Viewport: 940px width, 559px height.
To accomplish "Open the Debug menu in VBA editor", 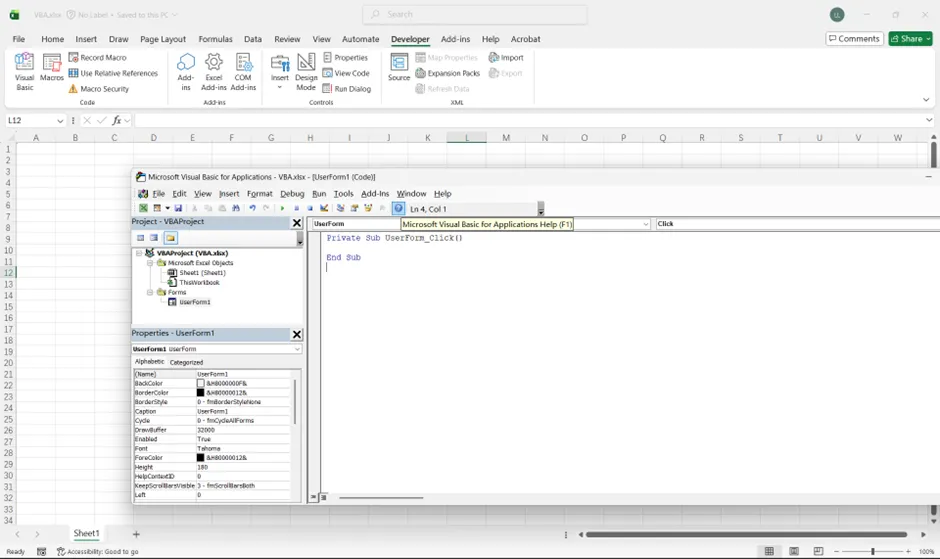I will tap(292, 194).
